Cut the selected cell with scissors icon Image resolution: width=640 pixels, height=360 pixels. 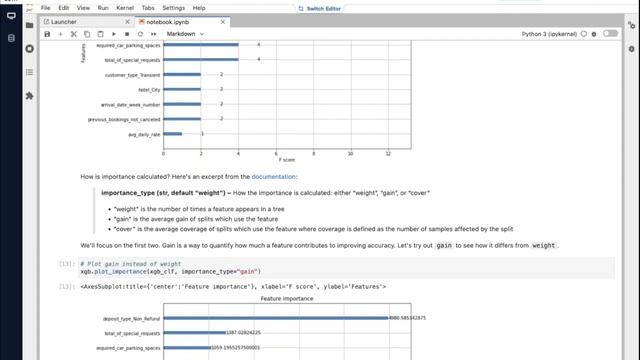pyautogui.click(x=74, y=34)
